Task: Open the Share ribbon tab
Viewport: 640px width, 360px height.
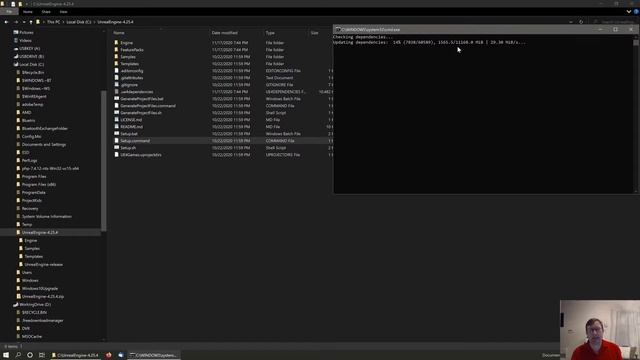Action: click(46, 12)
